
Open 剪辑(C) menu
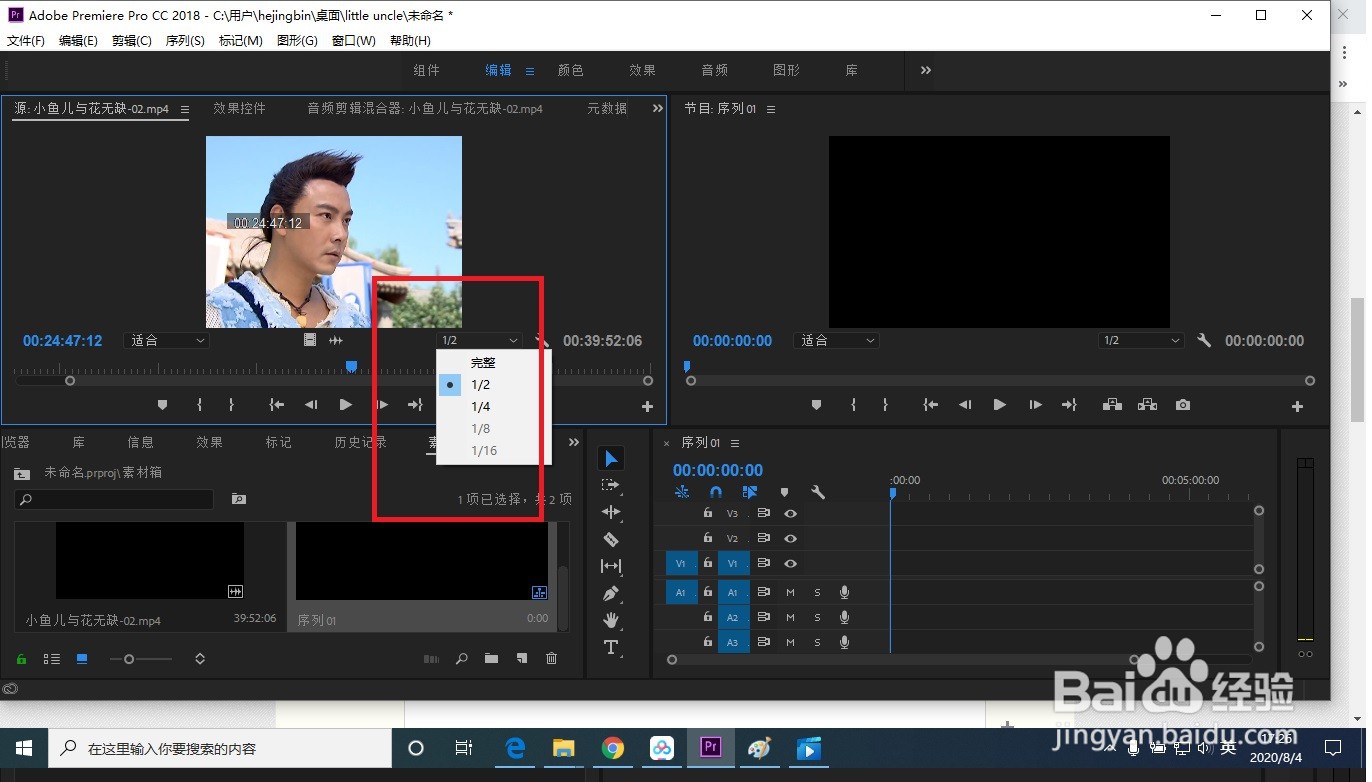(132, 41)
